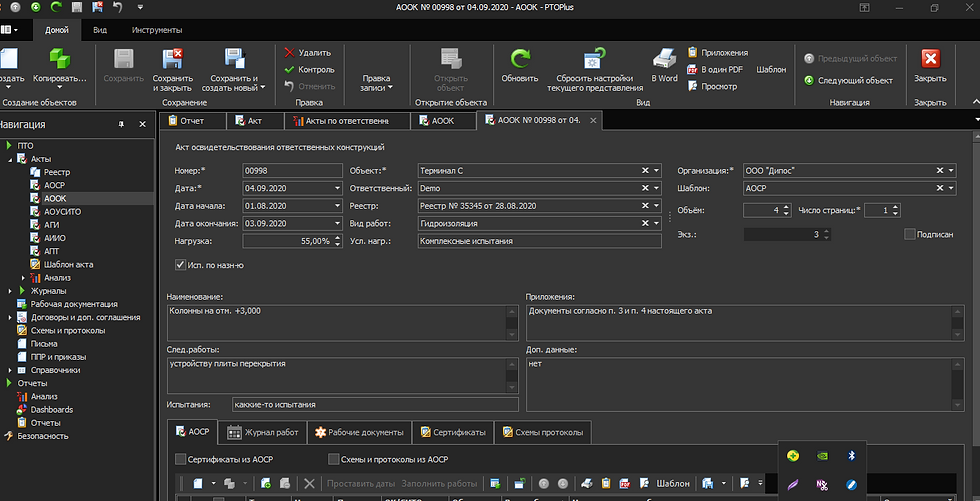Expand the Журналы tree node
Viewport: 980px width, 501px height.
coord(11,290)
